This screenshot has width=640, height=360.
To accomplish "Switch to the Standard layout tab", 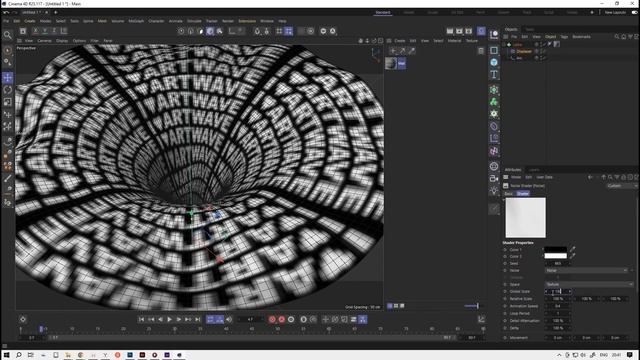I will click(383, 13).
